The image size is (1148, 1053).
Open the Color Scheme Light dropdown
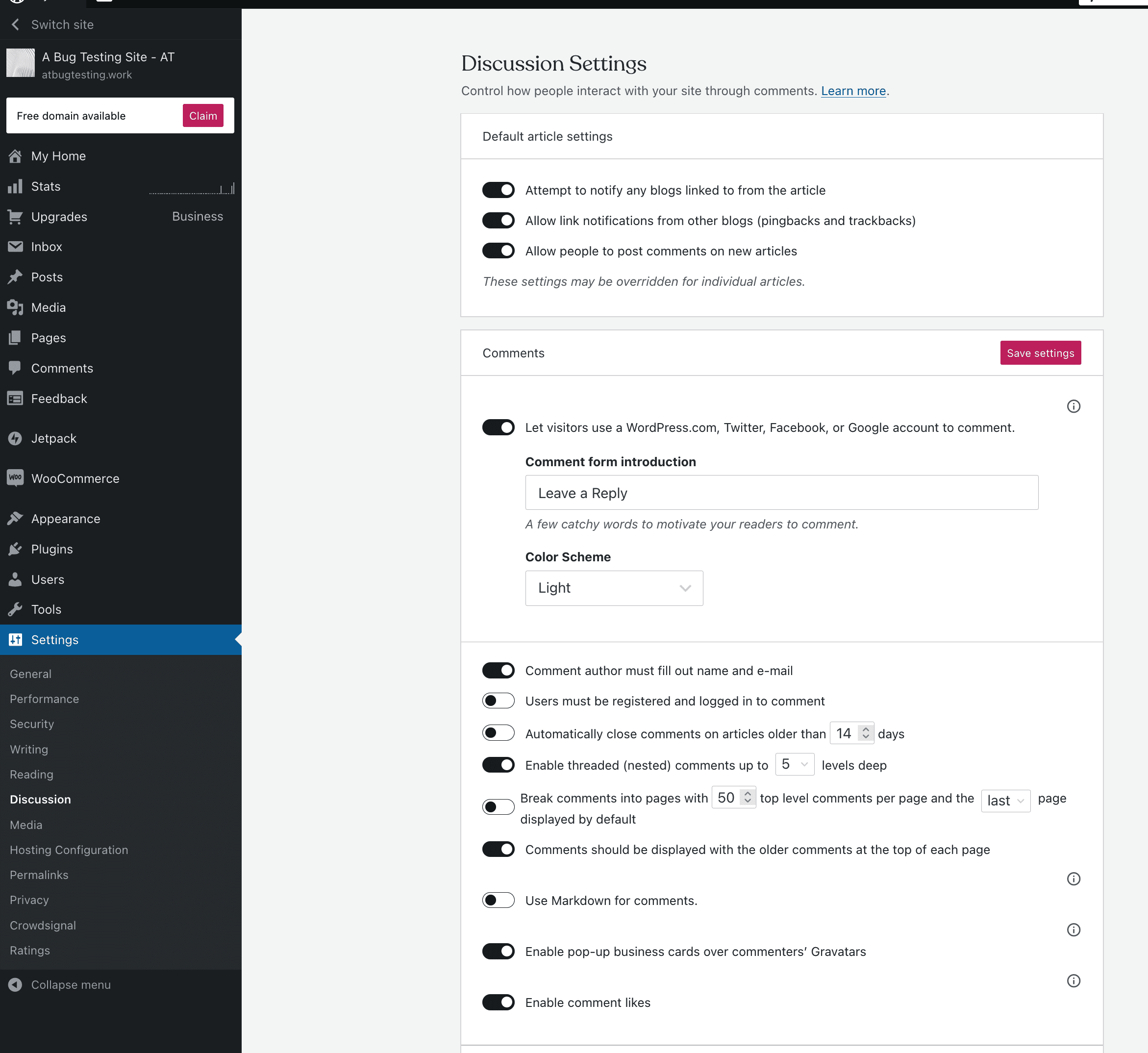click(614, 588)
